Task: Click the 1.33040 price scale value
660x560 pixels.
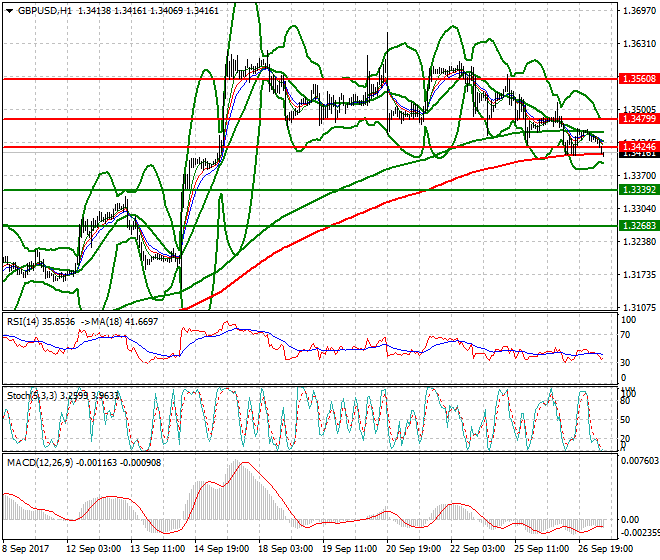Action: coord(639,209)
